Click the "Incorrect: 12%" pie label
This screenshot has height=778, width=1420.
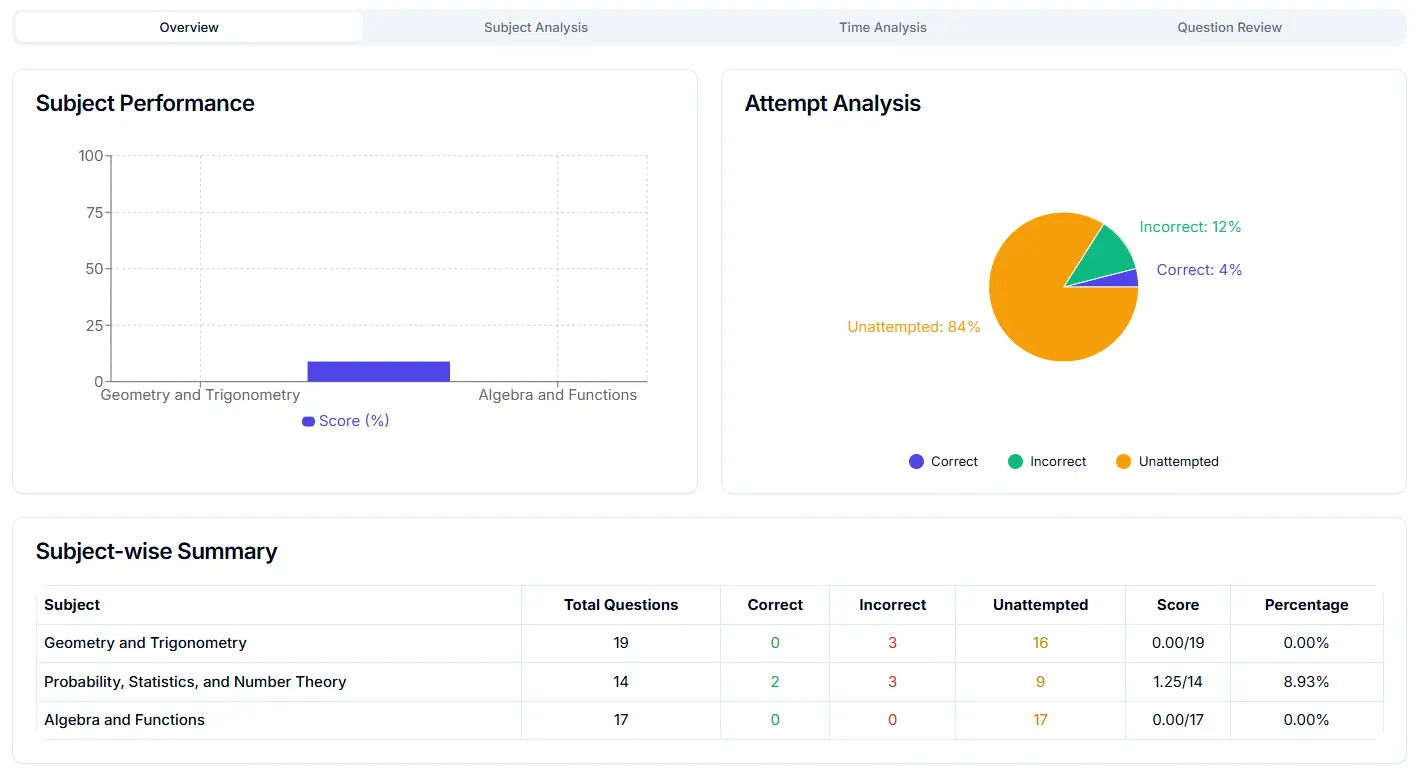1190,227
